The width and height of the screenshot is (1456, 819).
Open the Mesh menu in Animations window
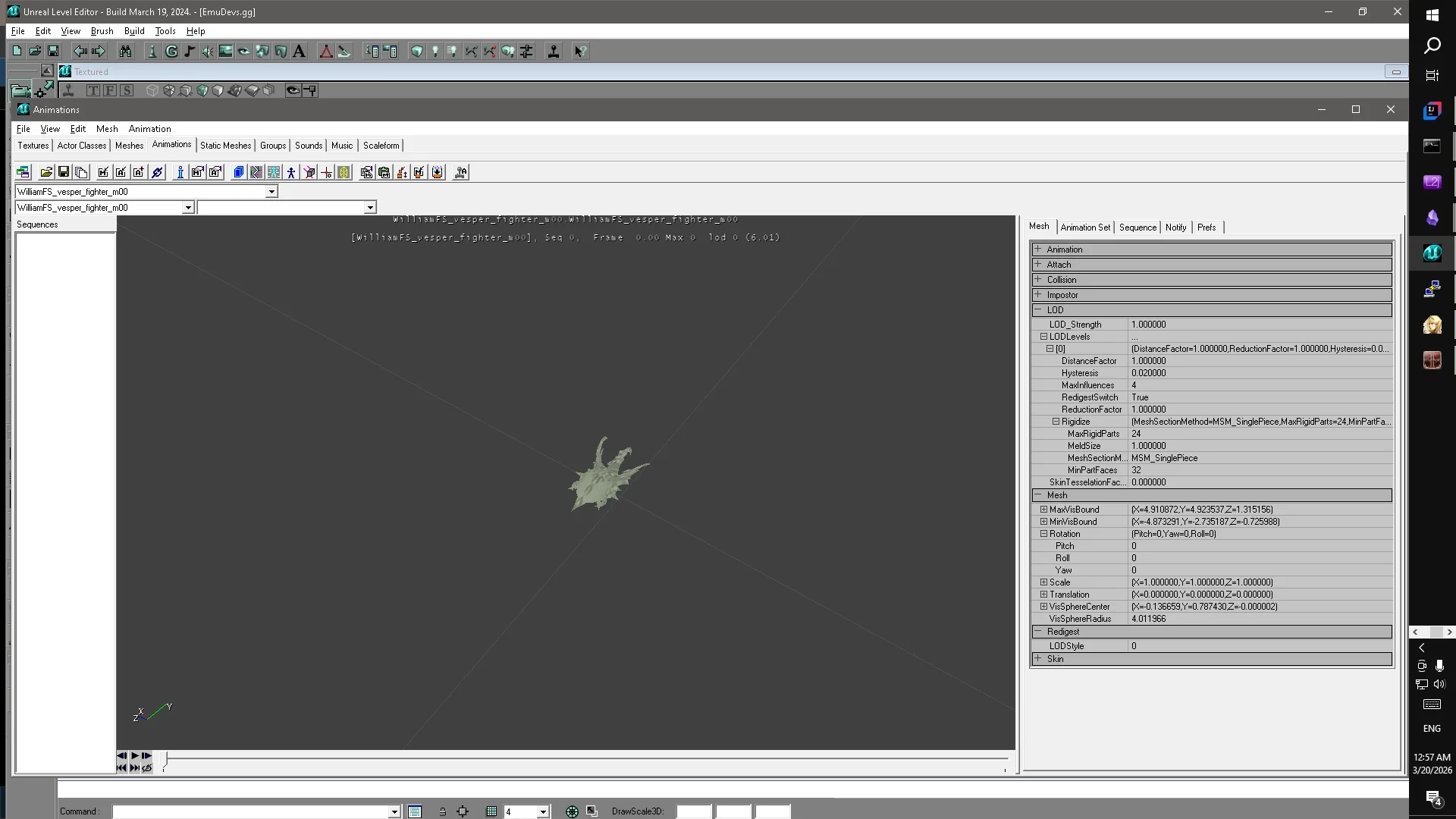(107, 129)
